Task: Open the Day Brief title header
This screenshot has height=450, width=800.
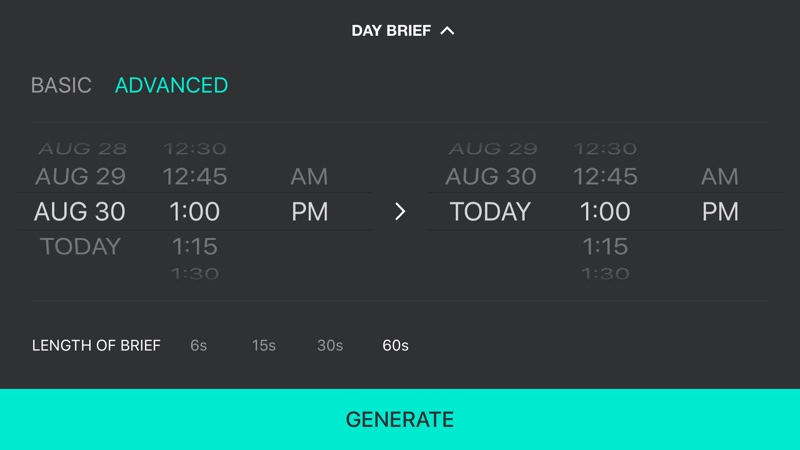Action: (391, 31)
